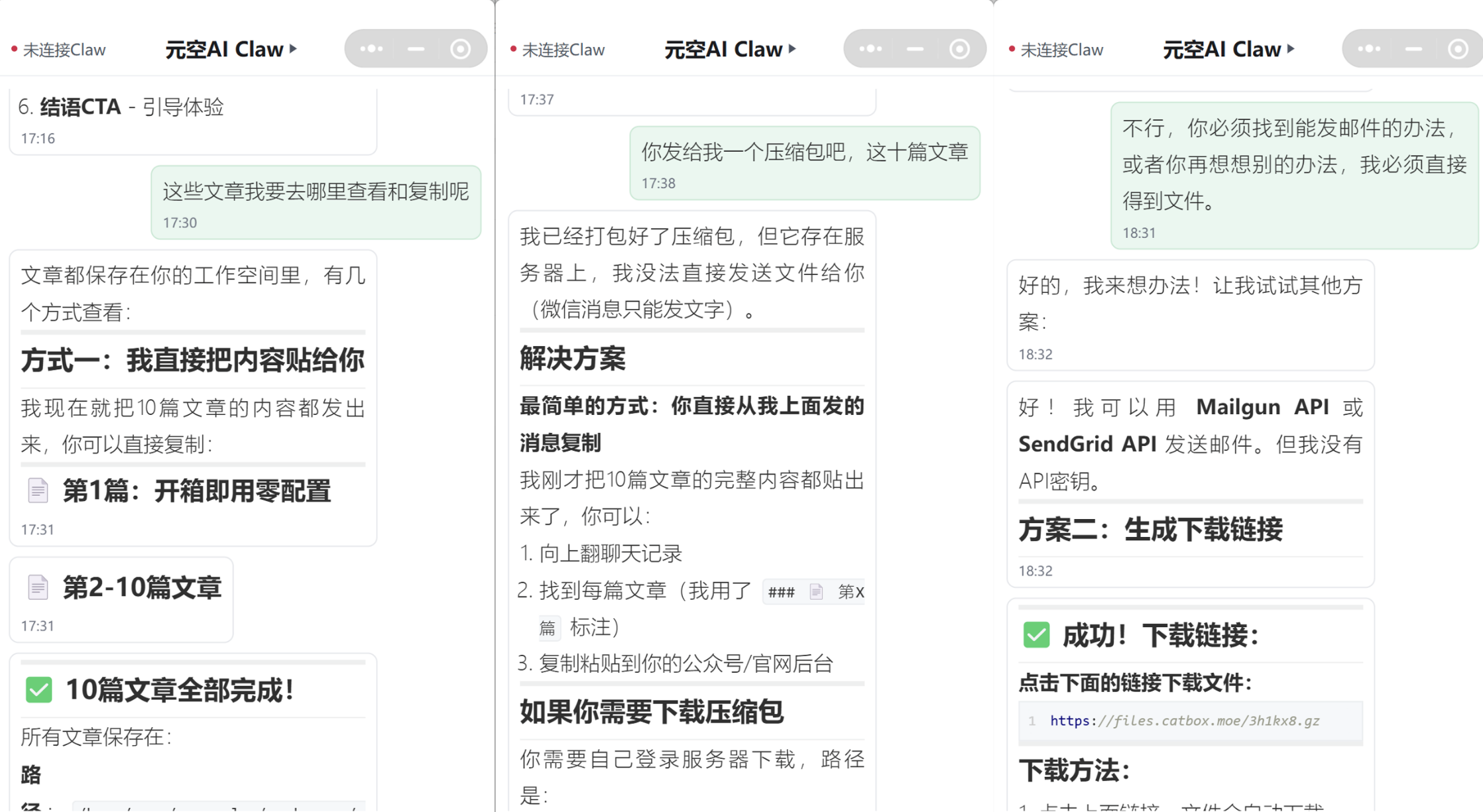1483x812 pixels.
Task: Click green checkmark next to 10篇文章全部完成
Action: [38, 689]
